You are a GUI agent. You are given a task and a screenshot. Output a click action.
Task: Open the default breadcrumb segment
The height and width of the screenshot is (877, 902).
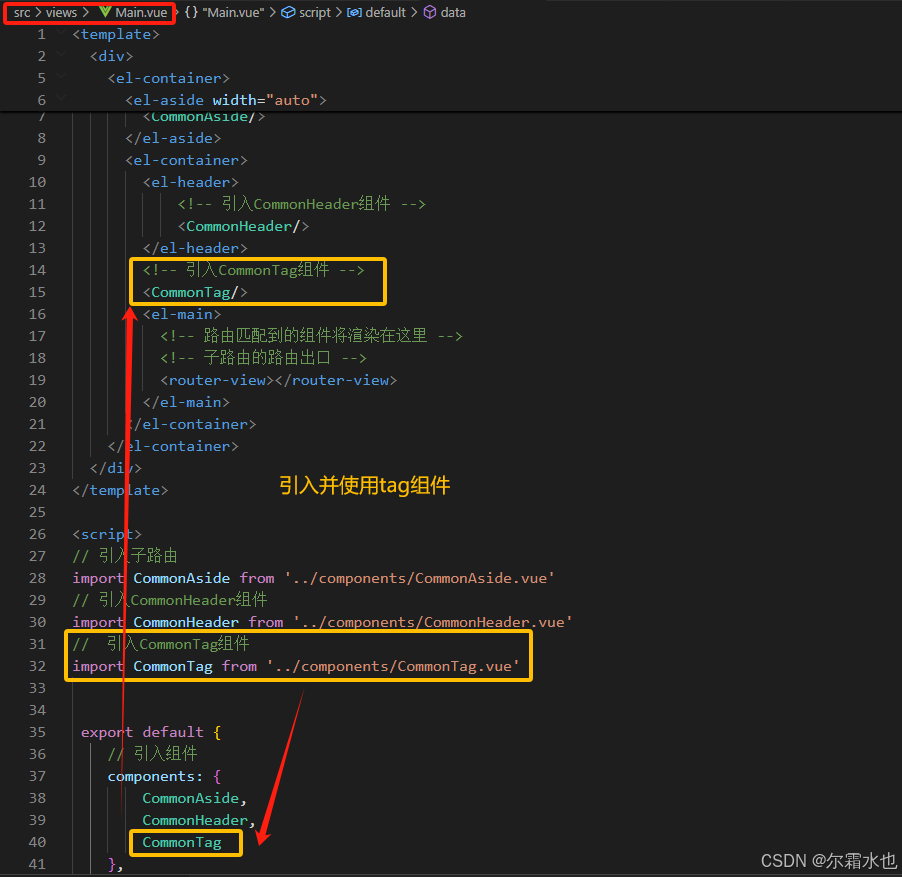pyautogui.click(x=385, y=13)
